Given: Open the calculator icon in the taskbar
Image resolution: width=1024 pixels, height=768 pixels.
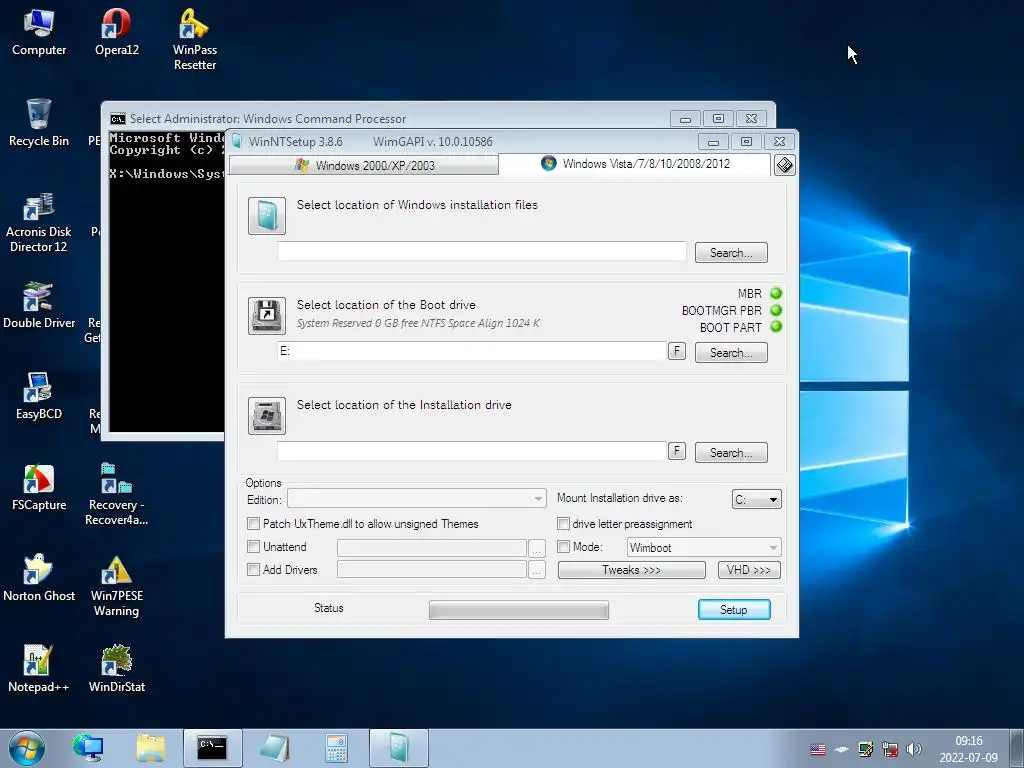Looking at the screenshot, I should pyautogui.click(x=336, y=748).
